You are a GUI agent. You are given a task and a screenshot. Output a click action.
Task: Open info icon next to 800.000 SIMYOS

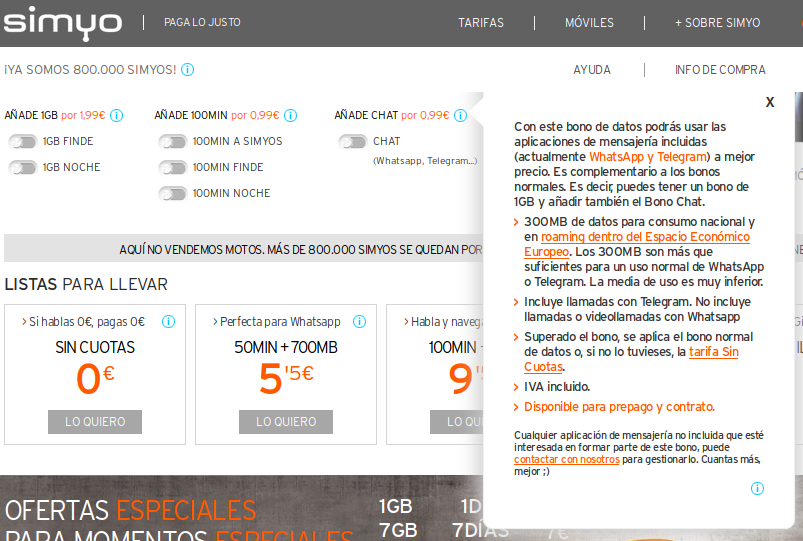pos(188,69)
